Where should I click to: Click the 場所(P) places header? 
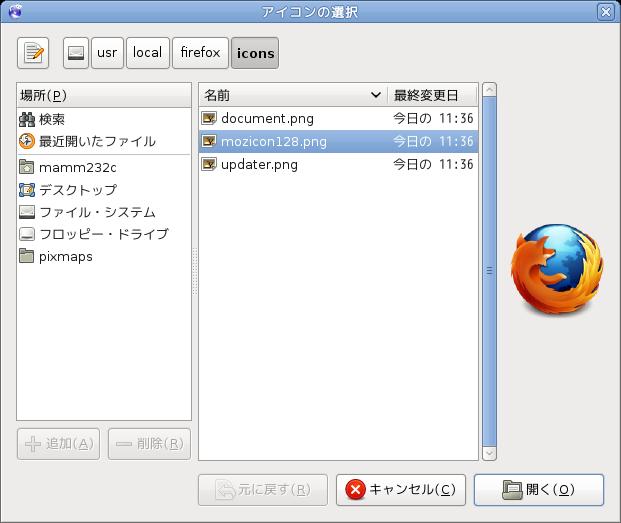(x=104, y=95)
